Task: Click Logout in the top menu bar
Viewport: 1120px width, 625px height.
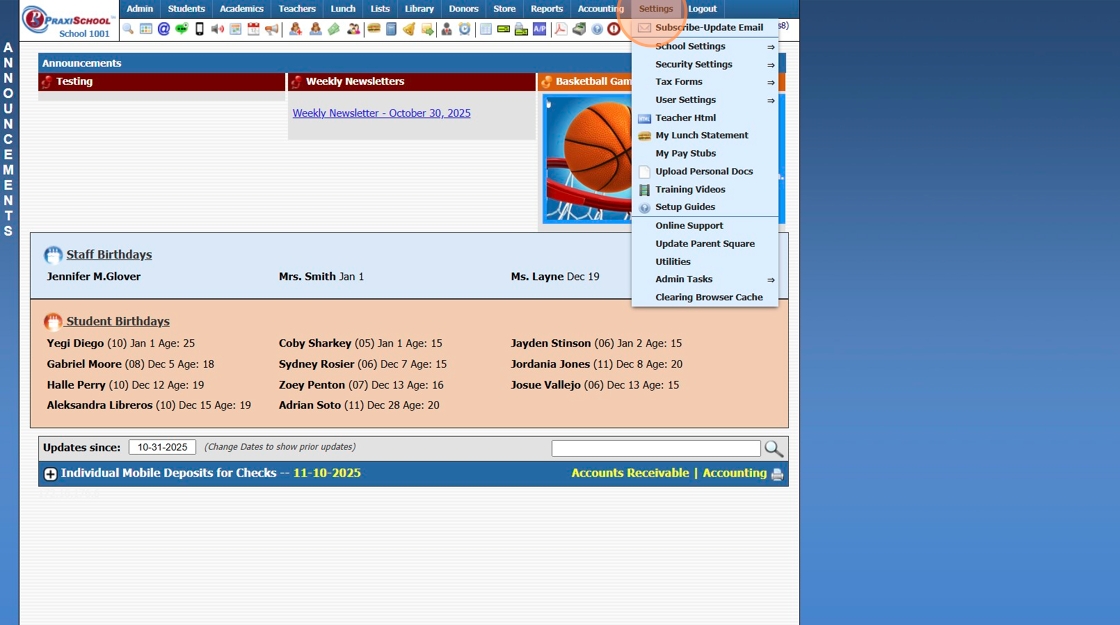Action: [702, 9]
